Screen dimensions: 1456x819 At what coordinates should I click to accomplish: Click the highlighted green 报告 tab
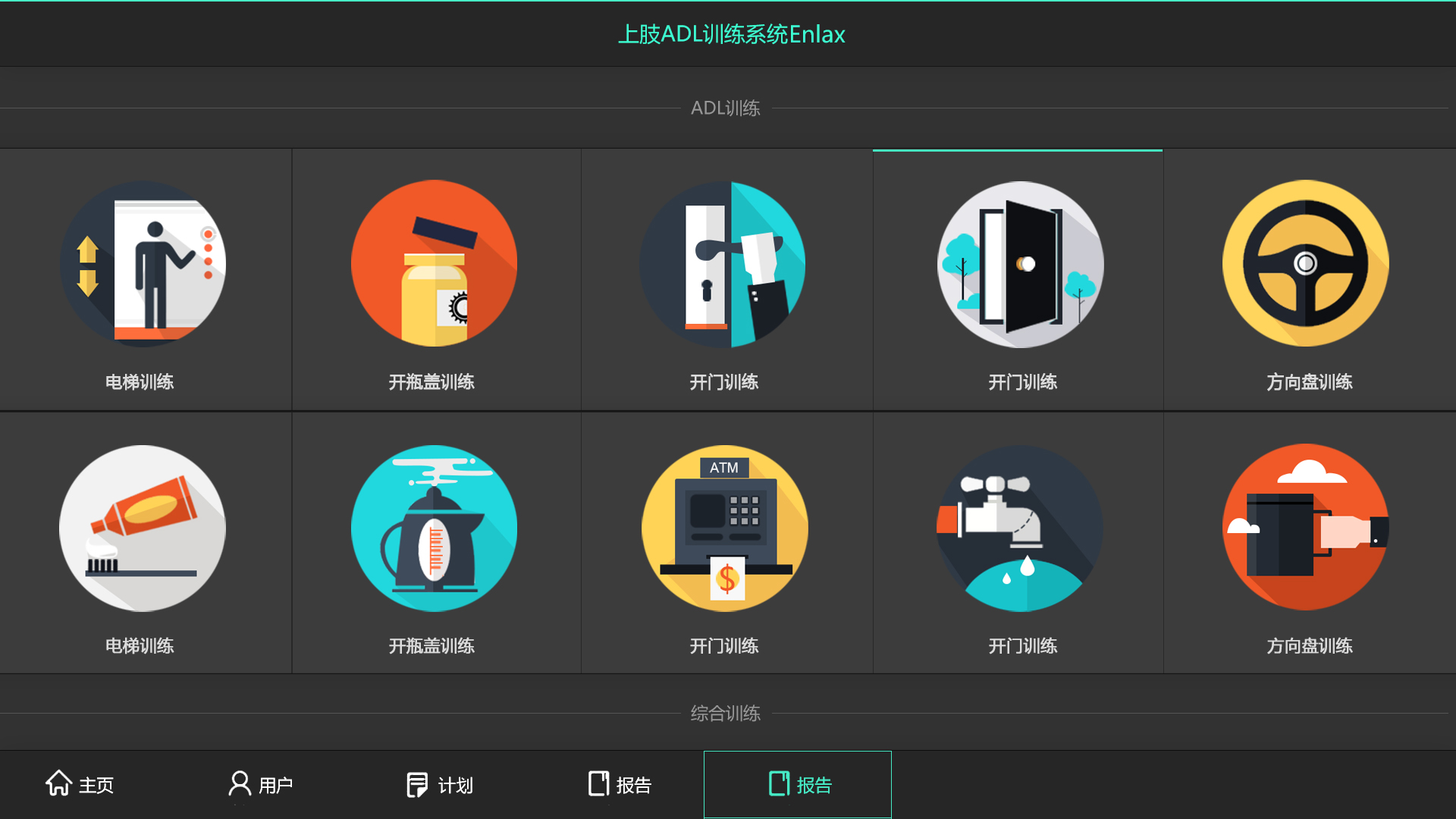(x=799, y=785)
